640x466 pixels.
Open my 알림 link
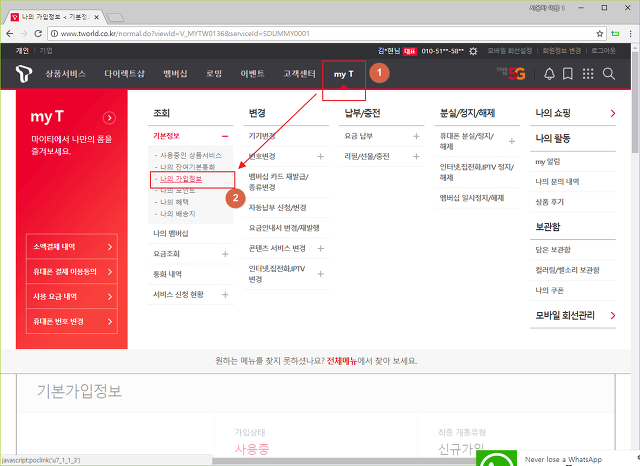(x=548, y=162)
